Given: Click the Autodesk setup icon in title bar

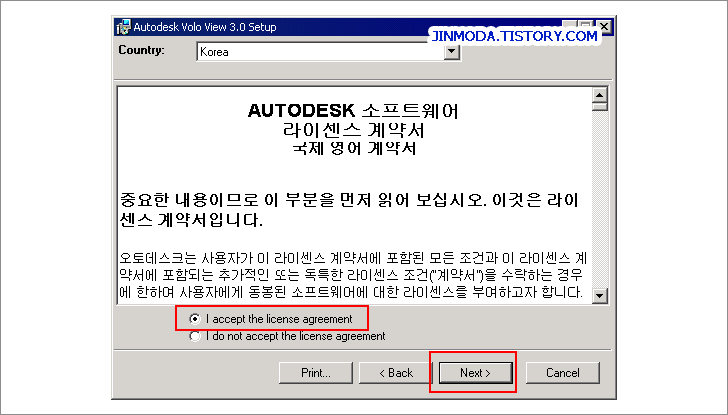Looking at the screenshot, I should (x=124, y=27).
